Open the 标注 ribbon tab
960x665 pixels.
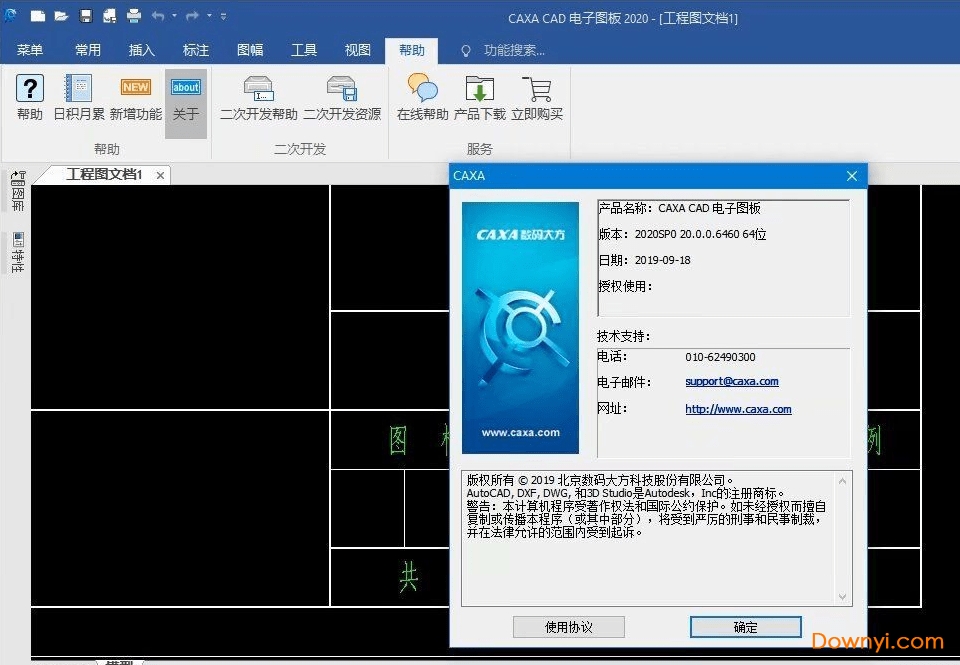point(196,50)
